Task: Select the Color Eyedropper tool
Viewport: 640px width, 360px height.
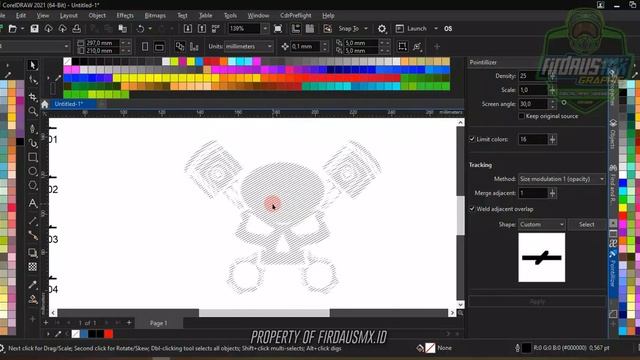Action: coord(33,284)
